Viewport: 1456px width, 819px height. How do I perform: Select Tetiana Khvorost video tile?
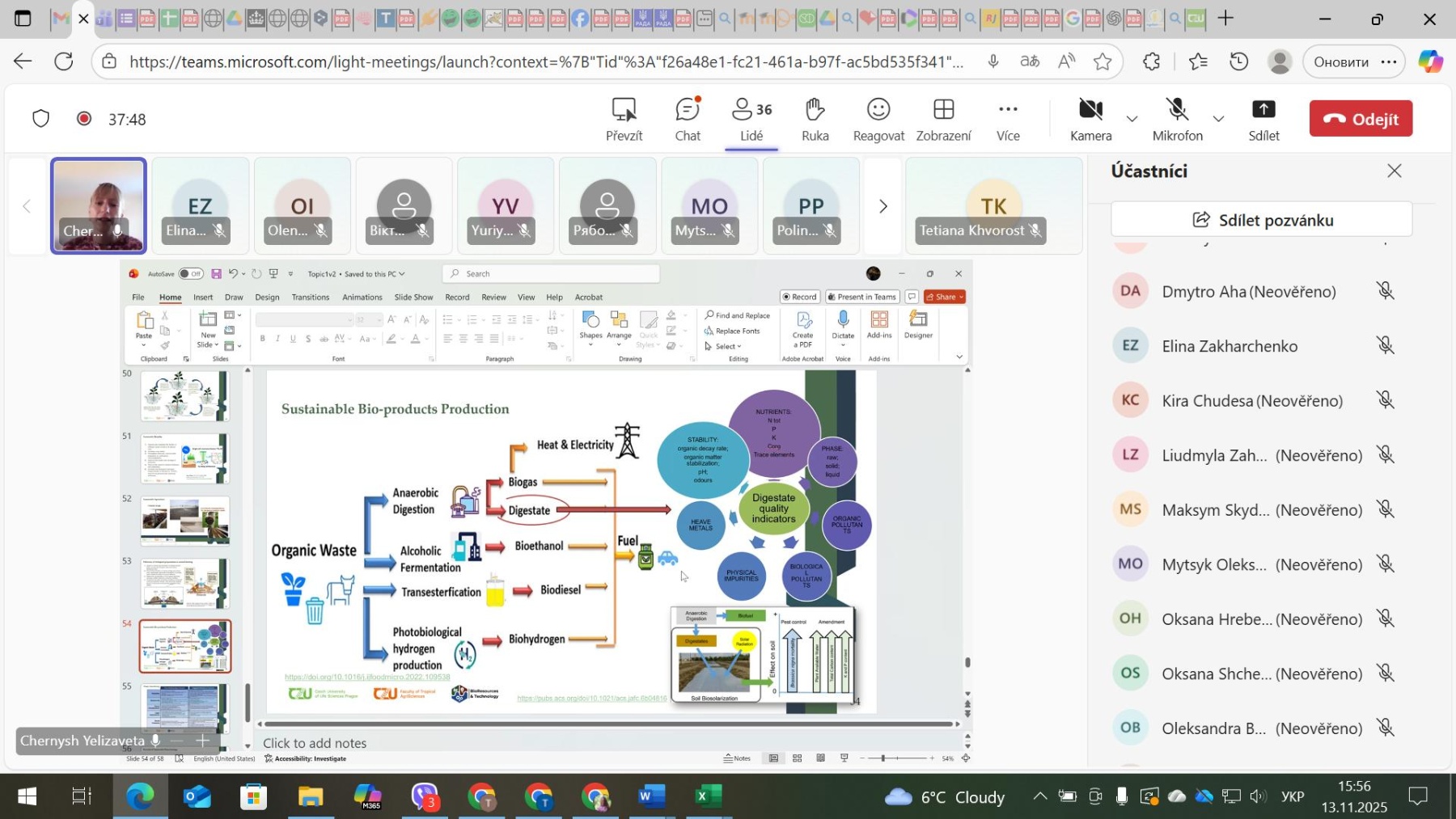[993, 207]
